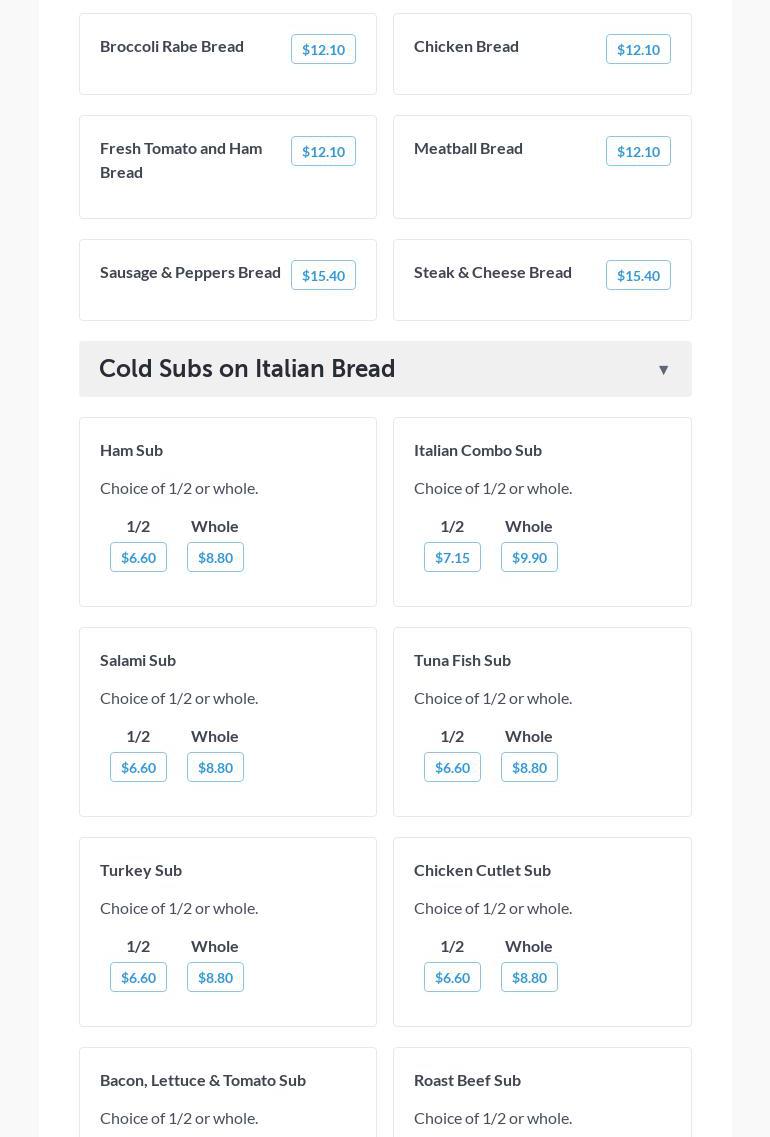
Task: Click the Broccoli Rabe Bread $12.10 price
Action: pyautogui.click(x=323, y=49)
